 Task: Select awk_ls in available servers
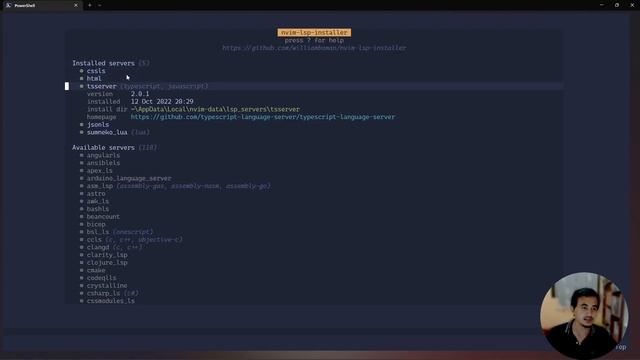click(x=98, y=201)
